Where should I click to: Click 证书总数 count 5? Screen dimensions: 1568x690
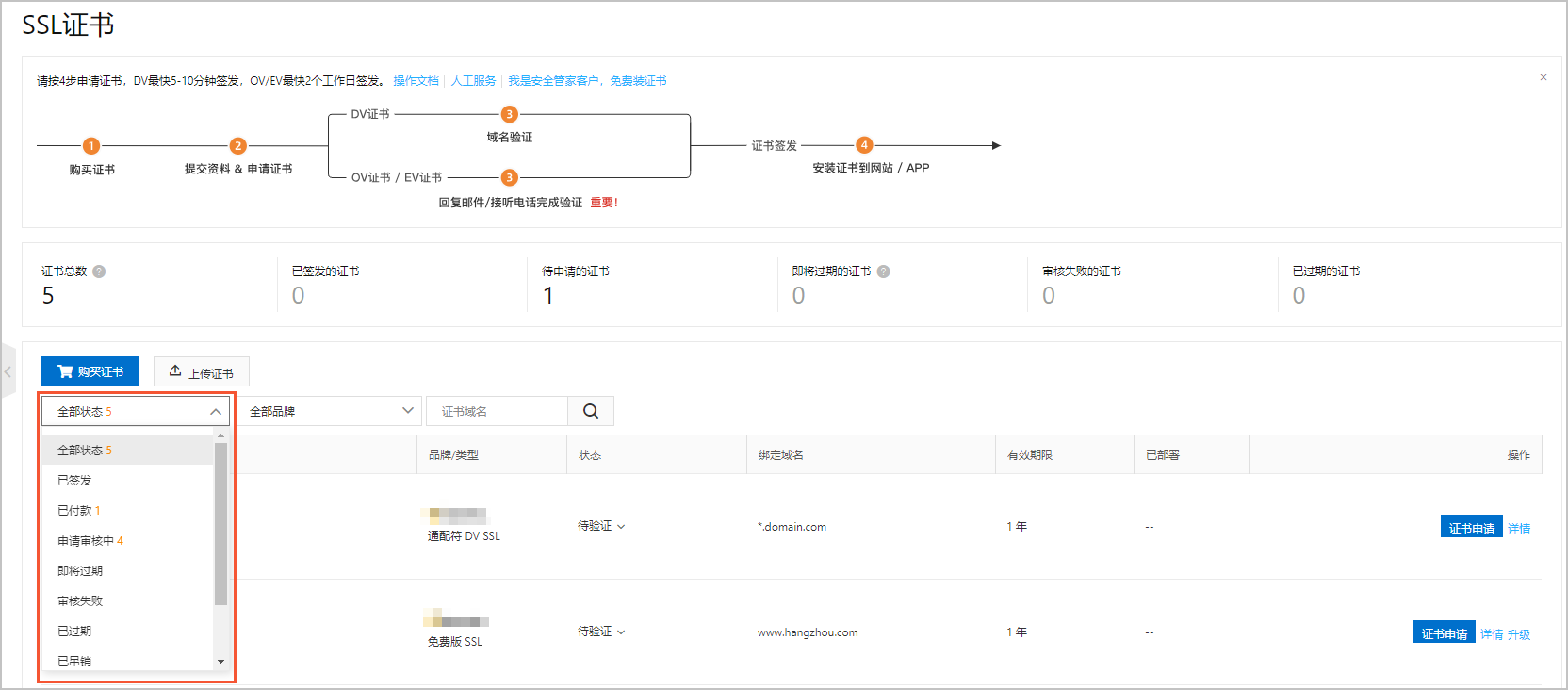[48, 296]
